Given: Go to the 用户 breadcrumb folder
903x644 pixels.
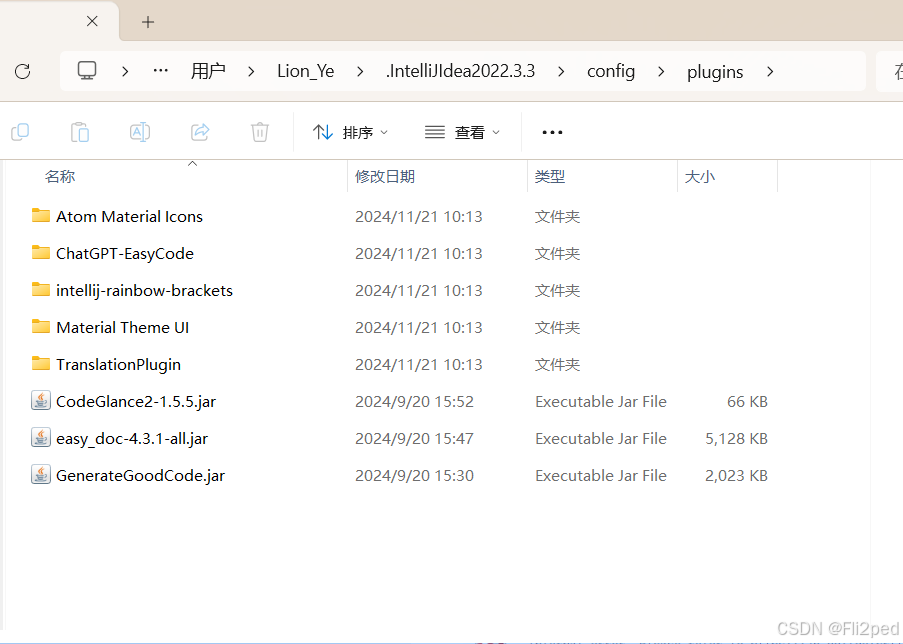Looking at the screenshot, I should click(208, 71).
